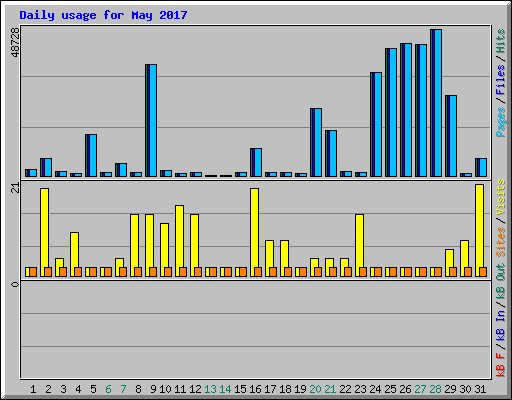The height and width of the screenshot is (400, 512).
Task: Click day 1 on the x-axis
Action: click(33, 389)
